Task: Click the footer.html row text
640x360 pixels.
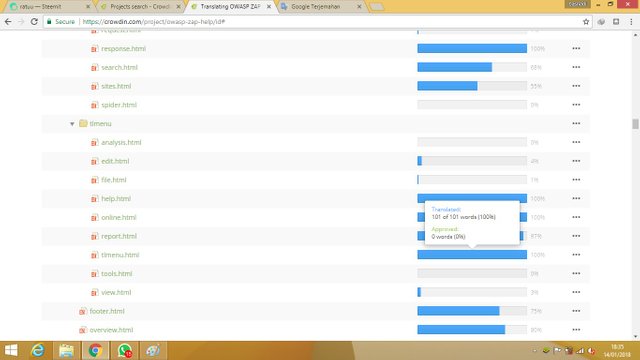Action: 107,311
